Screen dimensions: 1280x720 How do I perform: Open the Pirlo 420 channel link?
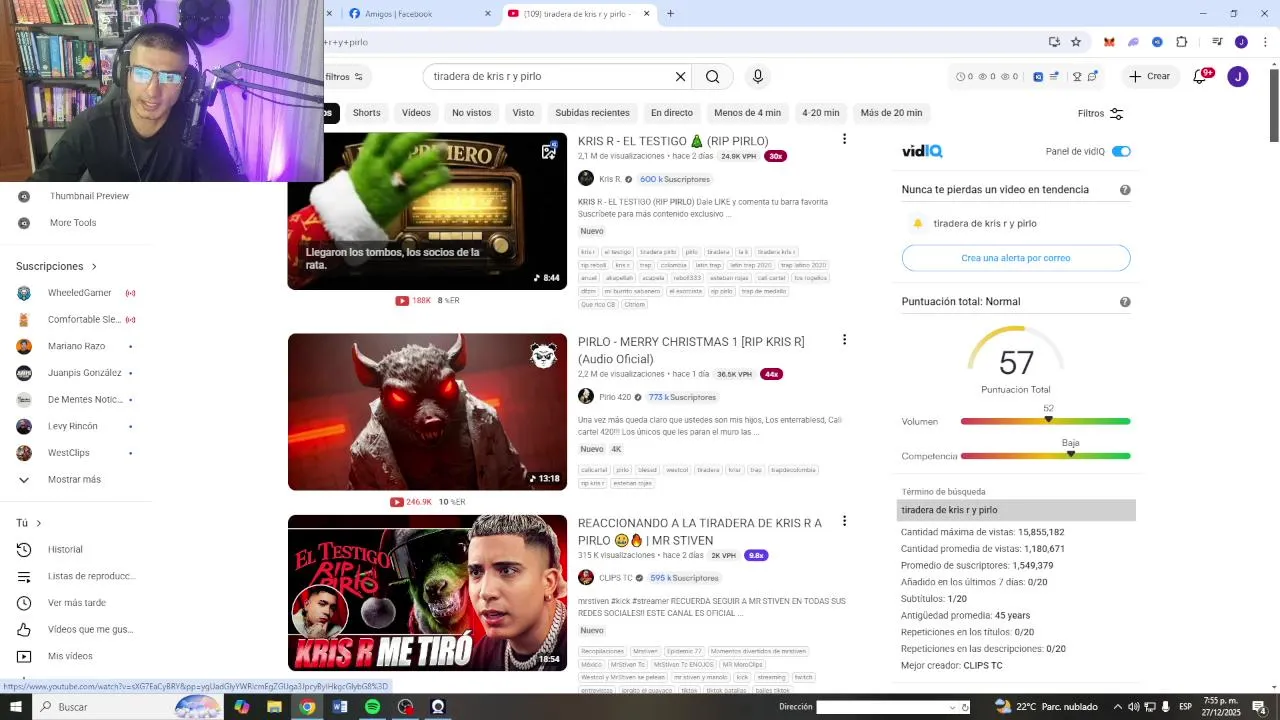(x=615, y=397)
